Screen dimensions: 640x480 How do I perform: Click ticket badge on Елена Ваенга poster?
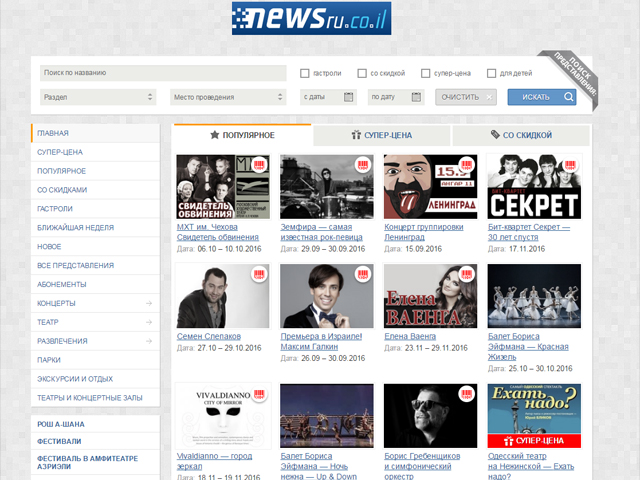click(x=467, y=274)
